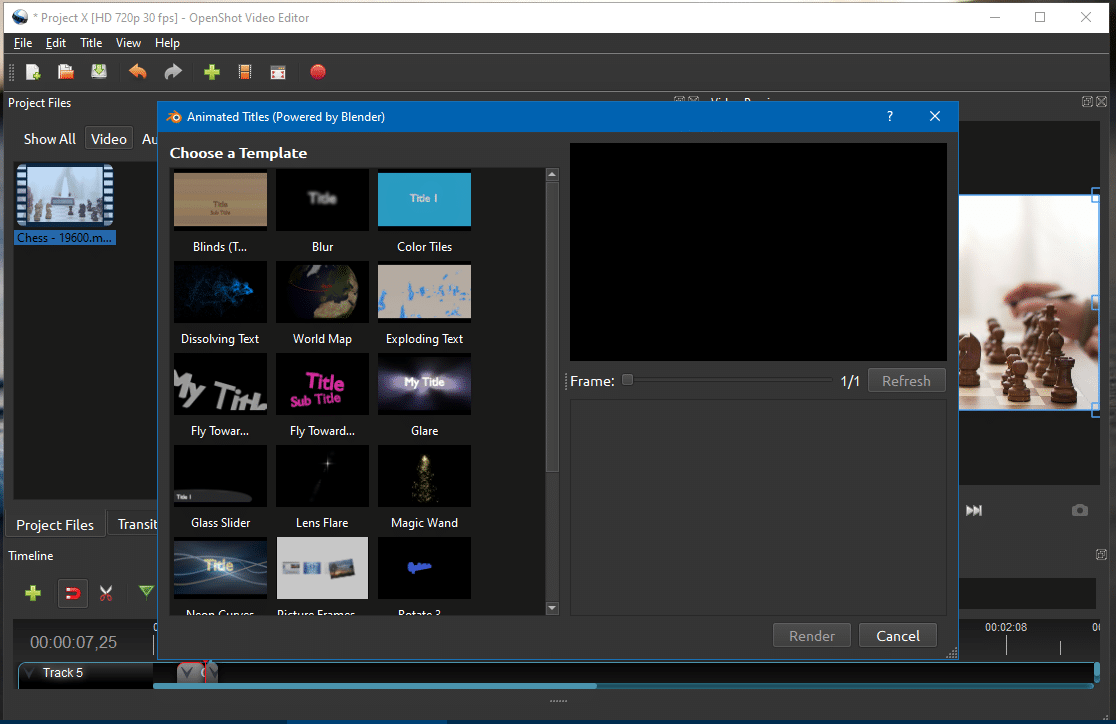This screenshot has height=724, width=1116.
Task: Select the razor scissors tool in timeline
Action: point(106,594)
